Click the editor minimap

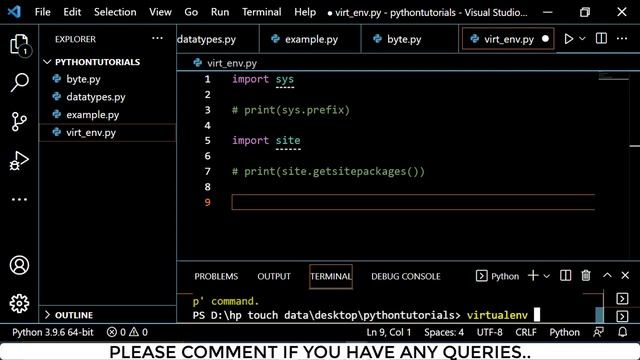613,77
